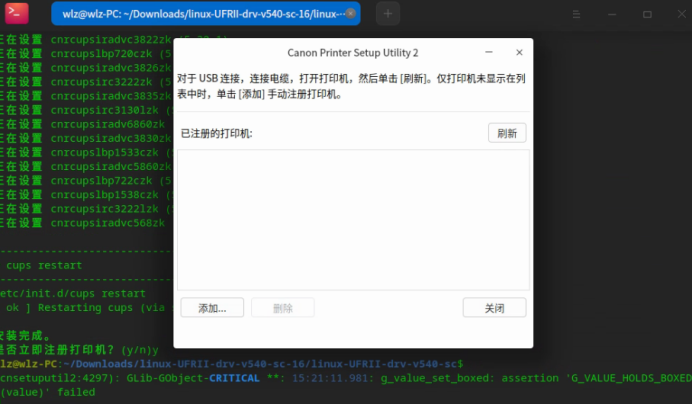This screenshot has height=405, width=692.
Task: Click the 关闭 close button
Action: click(x=494, y=308)
